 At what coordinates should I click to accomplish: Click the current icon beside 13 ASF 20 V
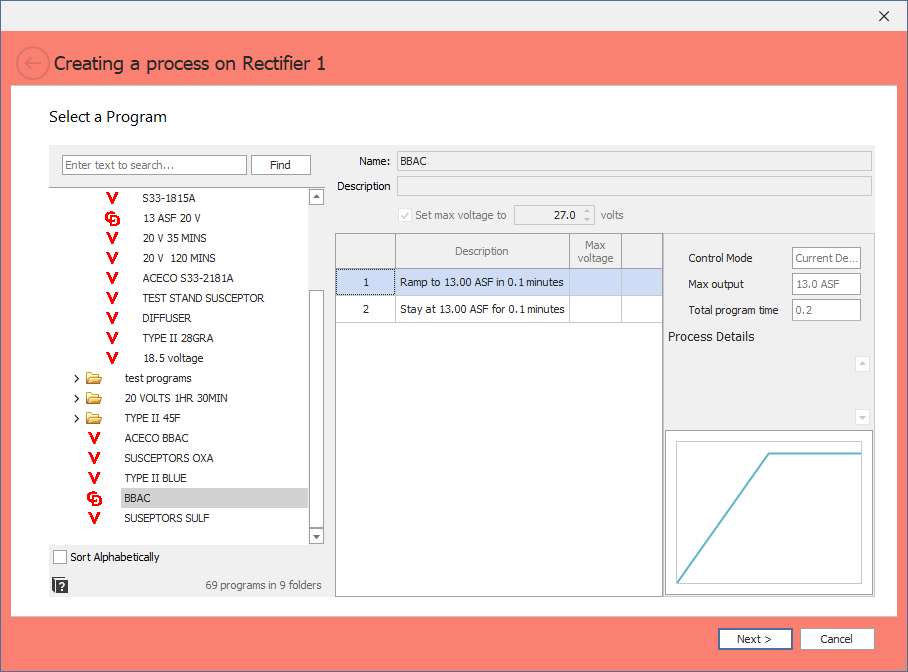point(112,218)
